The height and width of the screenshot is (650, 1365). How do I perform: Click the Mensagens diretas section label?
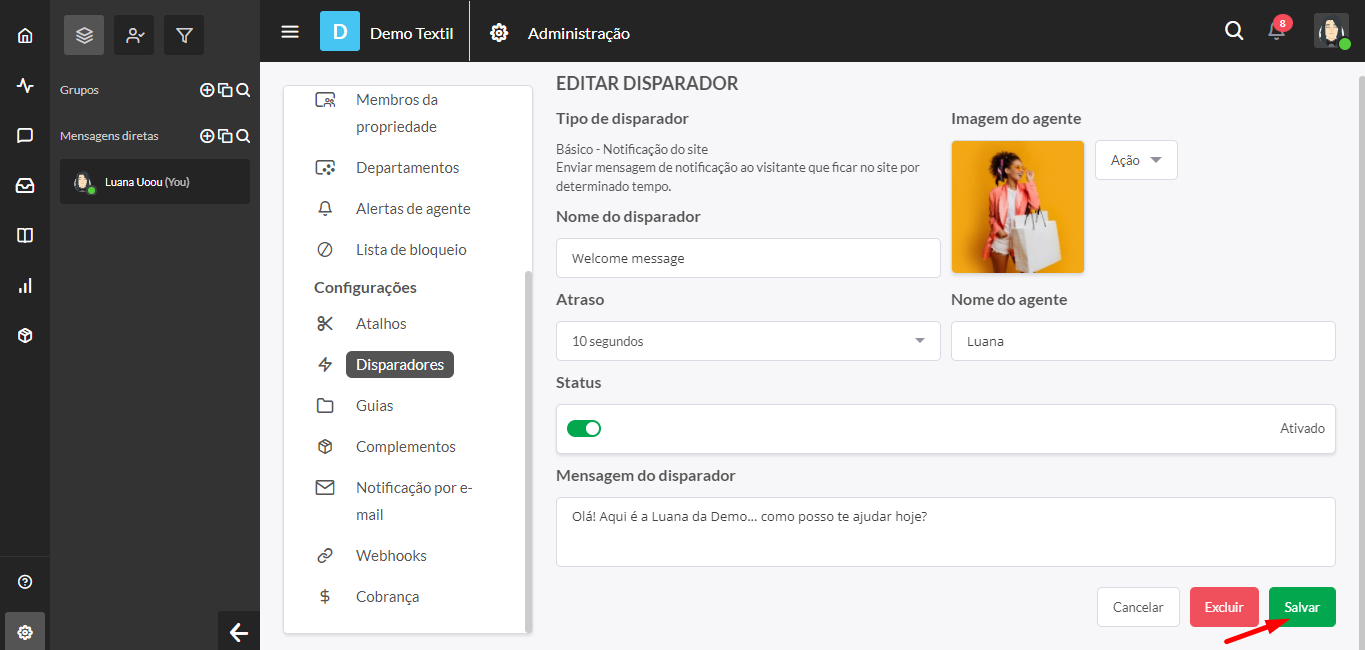109,136
